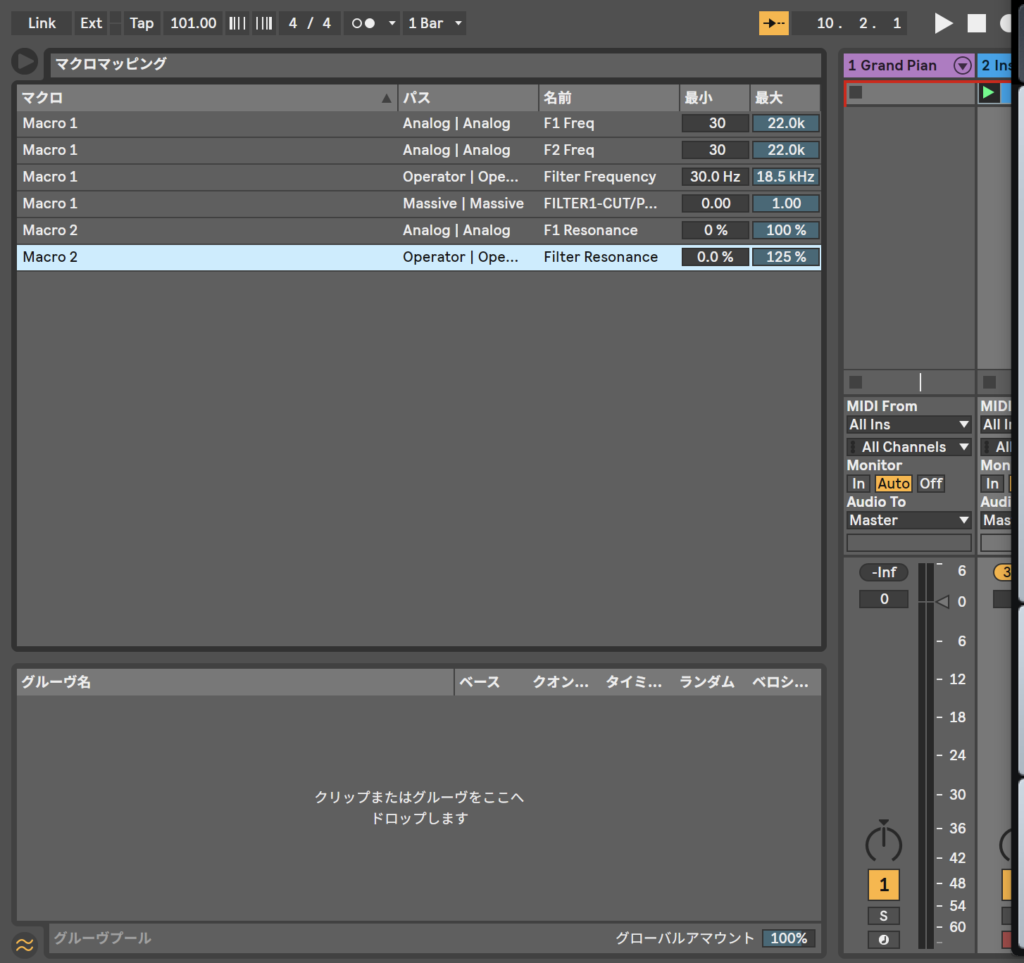1024x963 pixels.
Task: Set Monitor to Off on track 1
Action: [x=931, y=483]
